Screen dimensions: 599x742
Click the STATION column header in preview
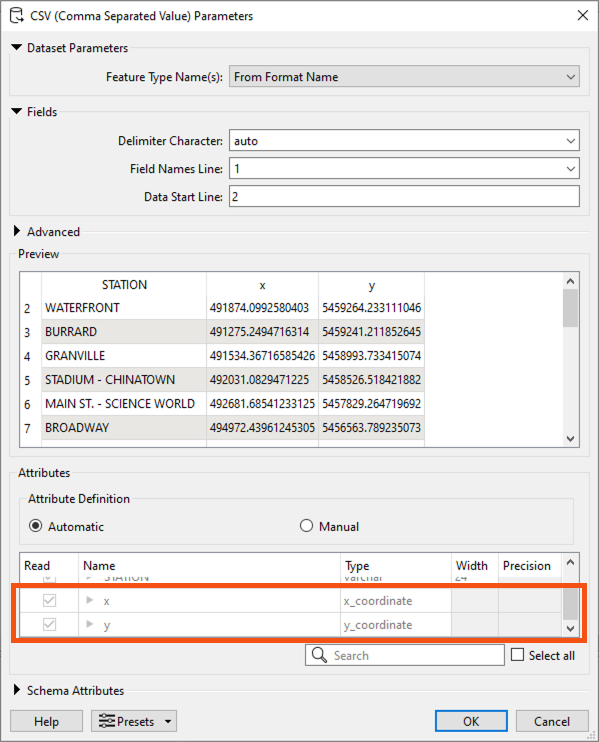coord(124,284)
